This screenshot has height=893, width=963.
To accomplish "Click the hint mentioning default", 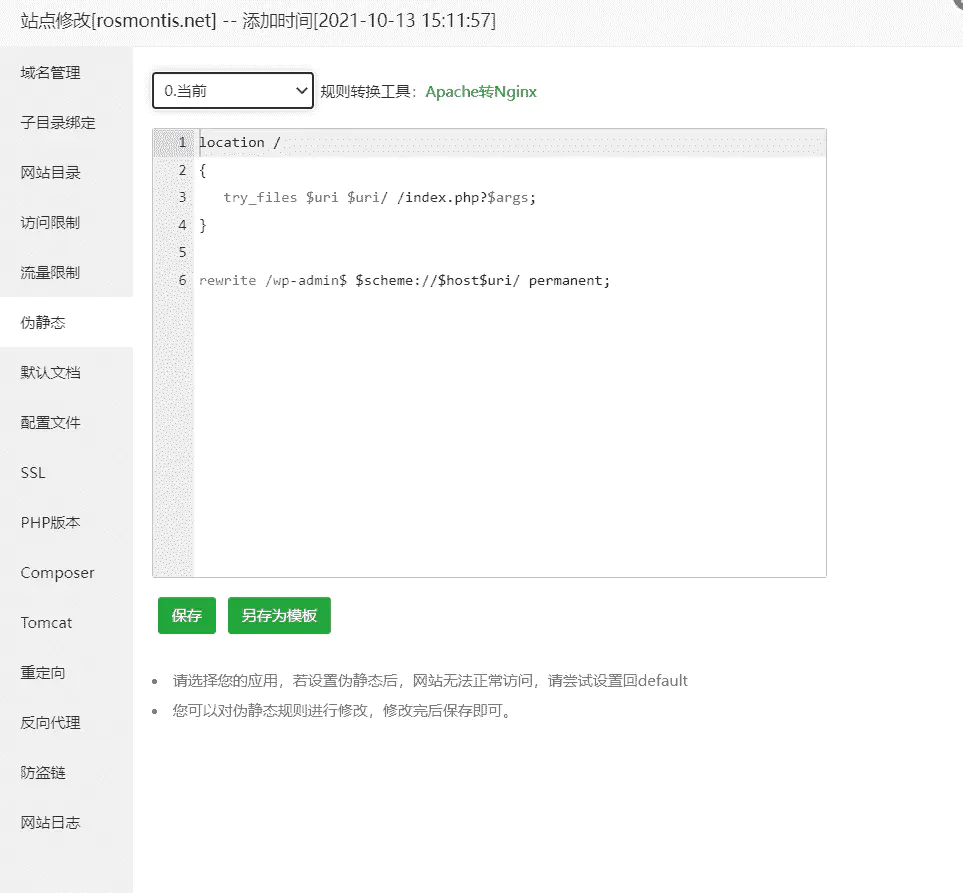I will [x=430, y=681].
